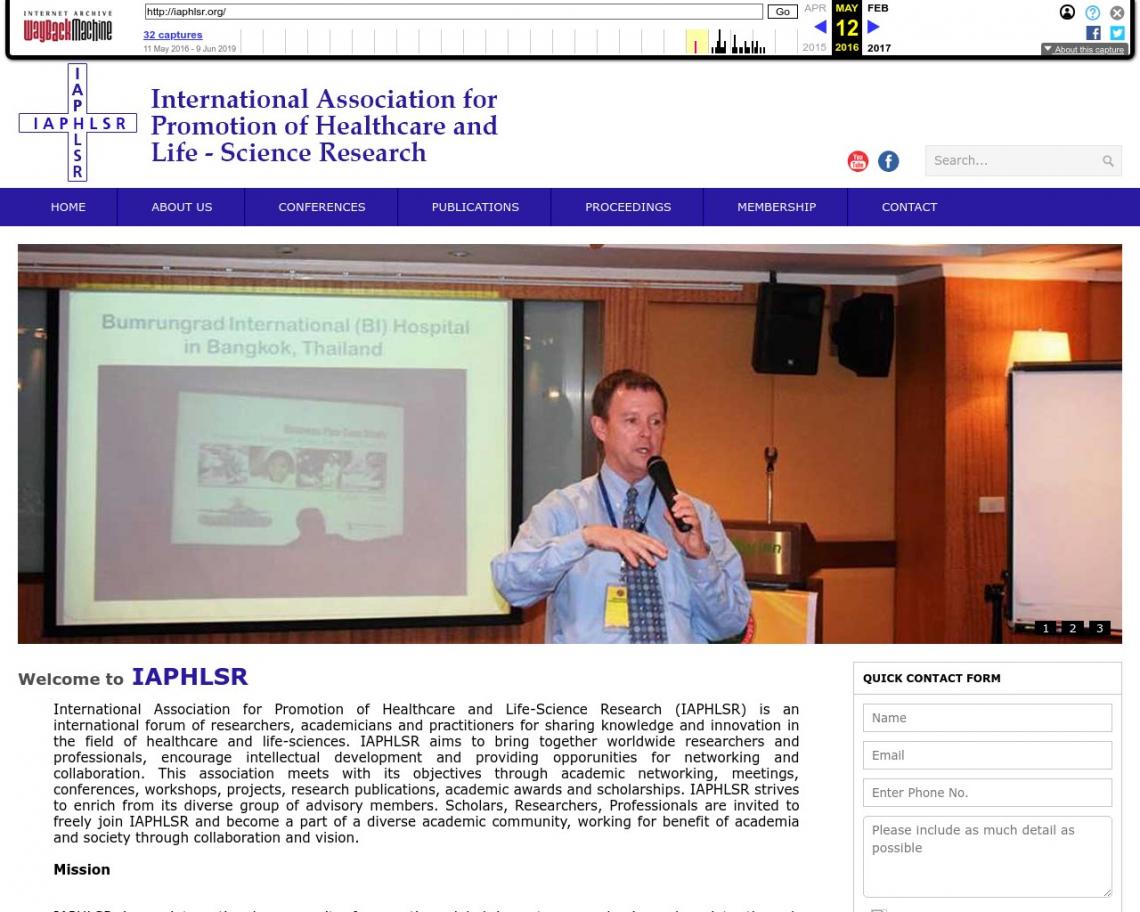Viewport: 1140px width, 912px height.
Task: Click the 2017 year label
Action: point(879,48)
